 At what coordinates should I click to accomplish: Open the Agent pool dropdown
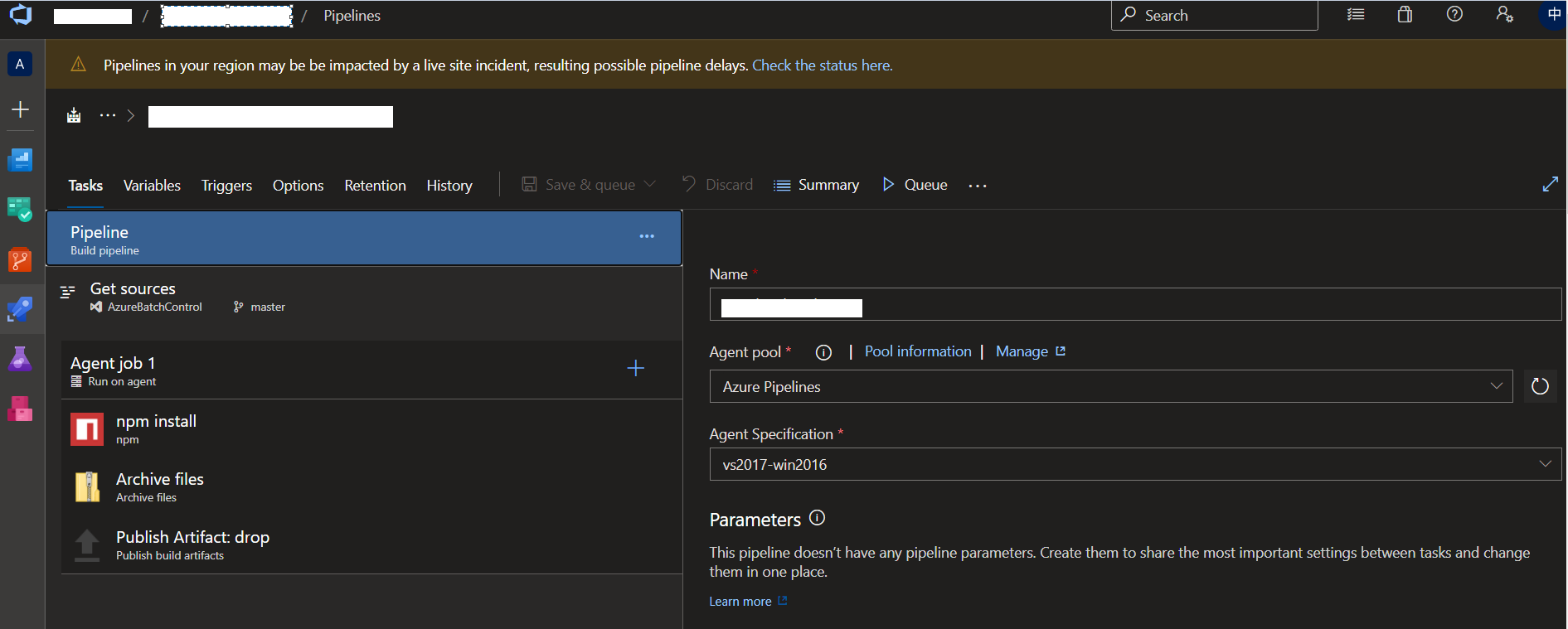1111,386
